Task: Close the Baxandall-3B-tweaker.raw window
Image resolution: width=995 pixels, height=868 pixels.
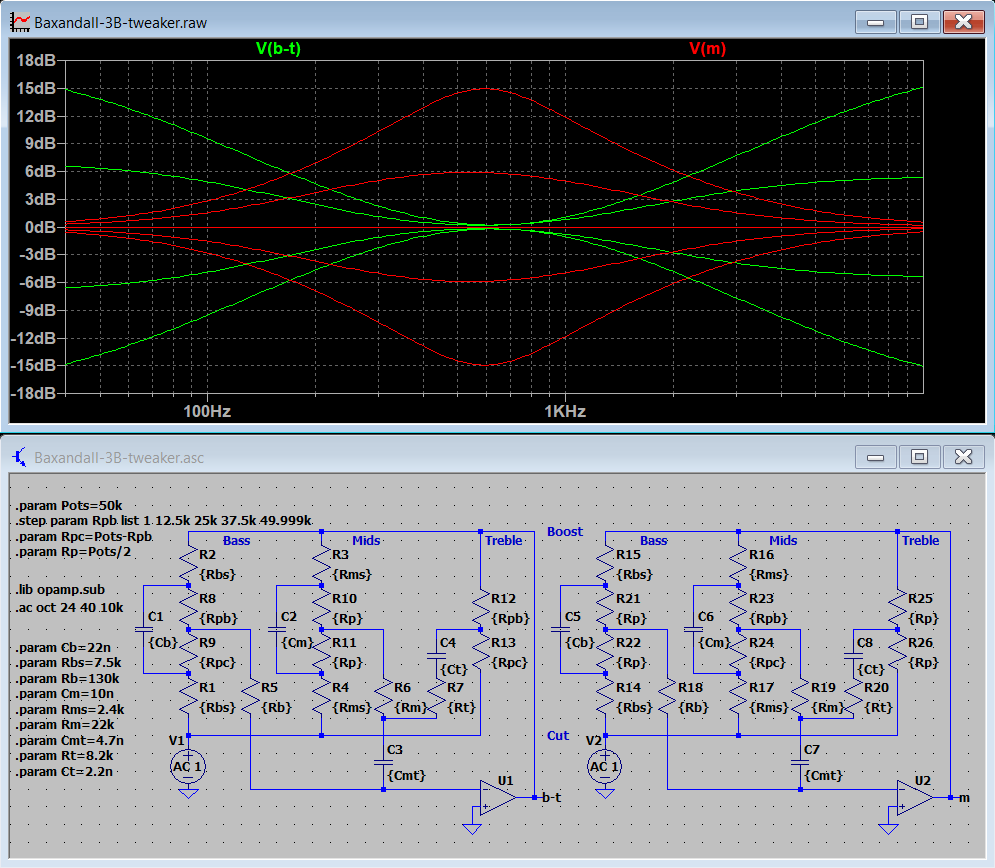Action: tap(963, 22)
